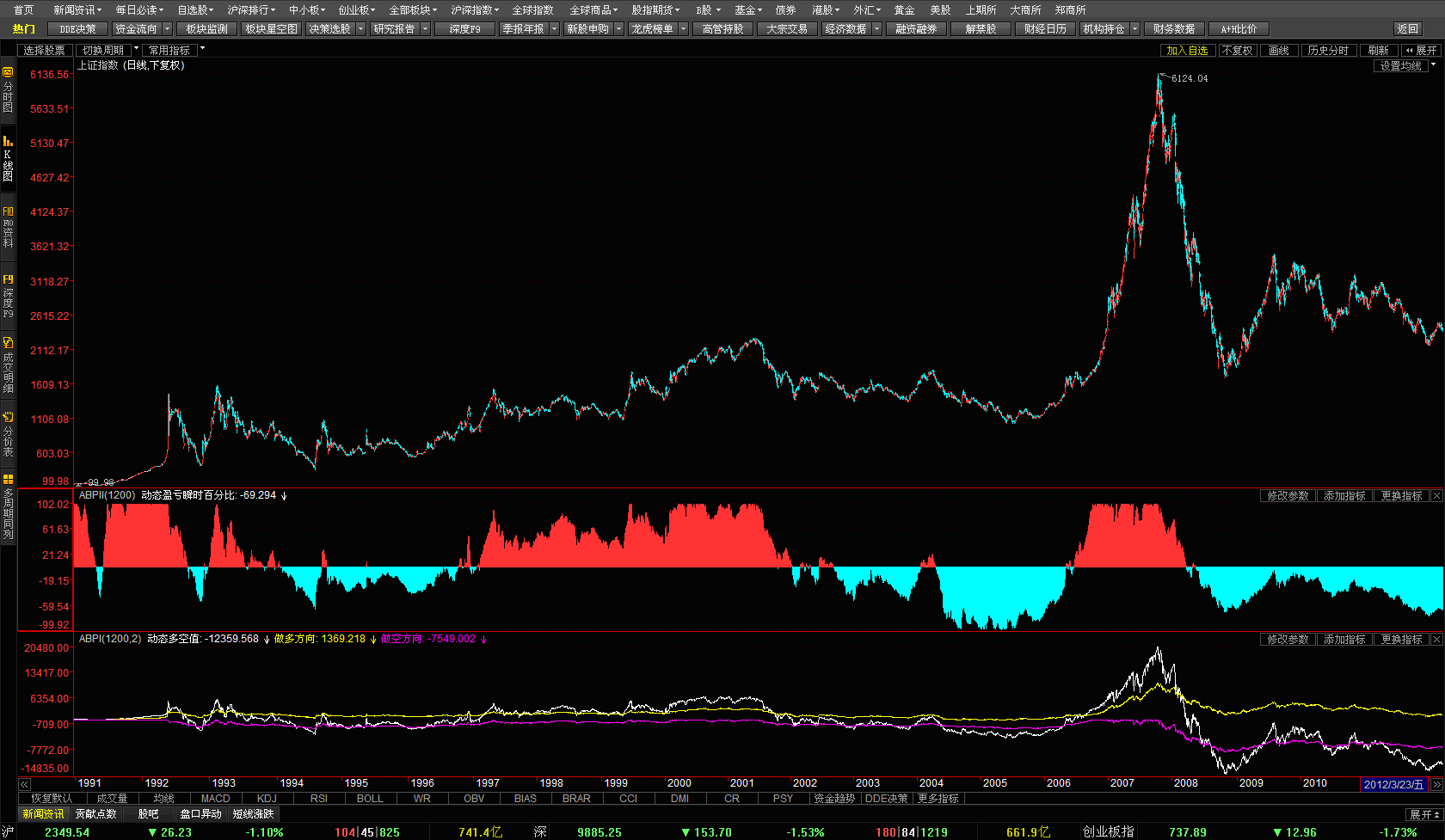Click the 展开 double-arrow button top right
The image size is (1445, 840).
click(1421, 51)
